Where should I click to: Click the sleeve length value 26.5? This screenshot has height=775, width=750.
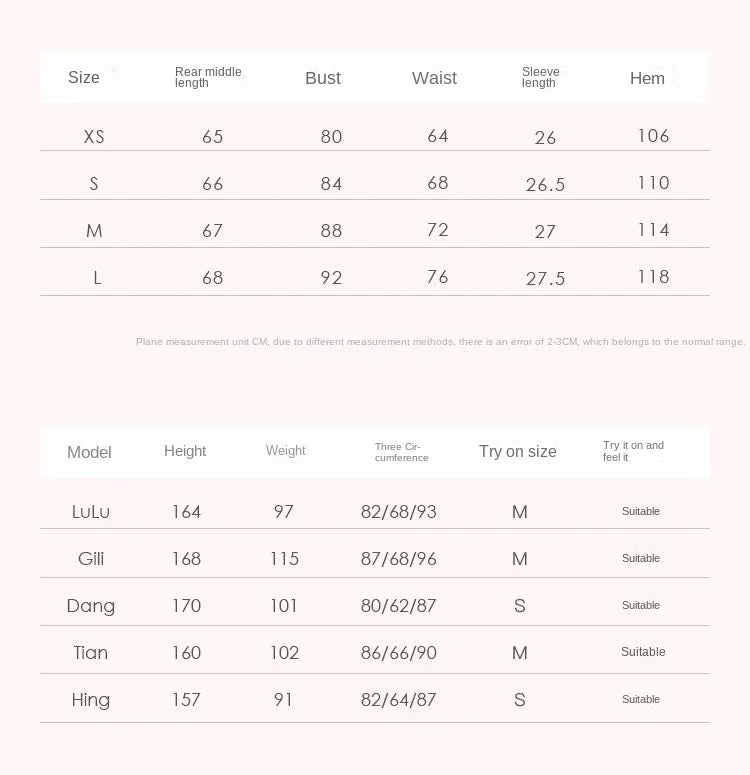click(x=545, y=185)
